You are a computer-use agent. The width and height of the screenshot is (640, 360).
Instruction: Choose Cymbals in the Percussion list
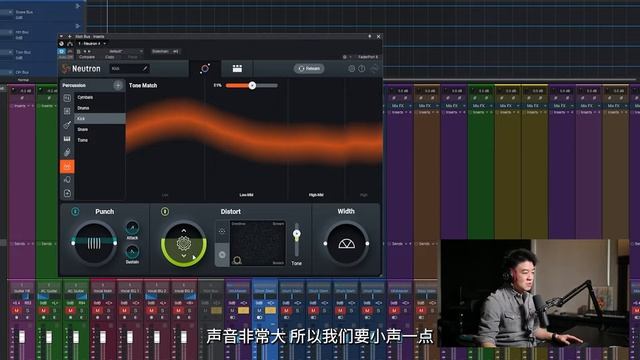(100, 97)
